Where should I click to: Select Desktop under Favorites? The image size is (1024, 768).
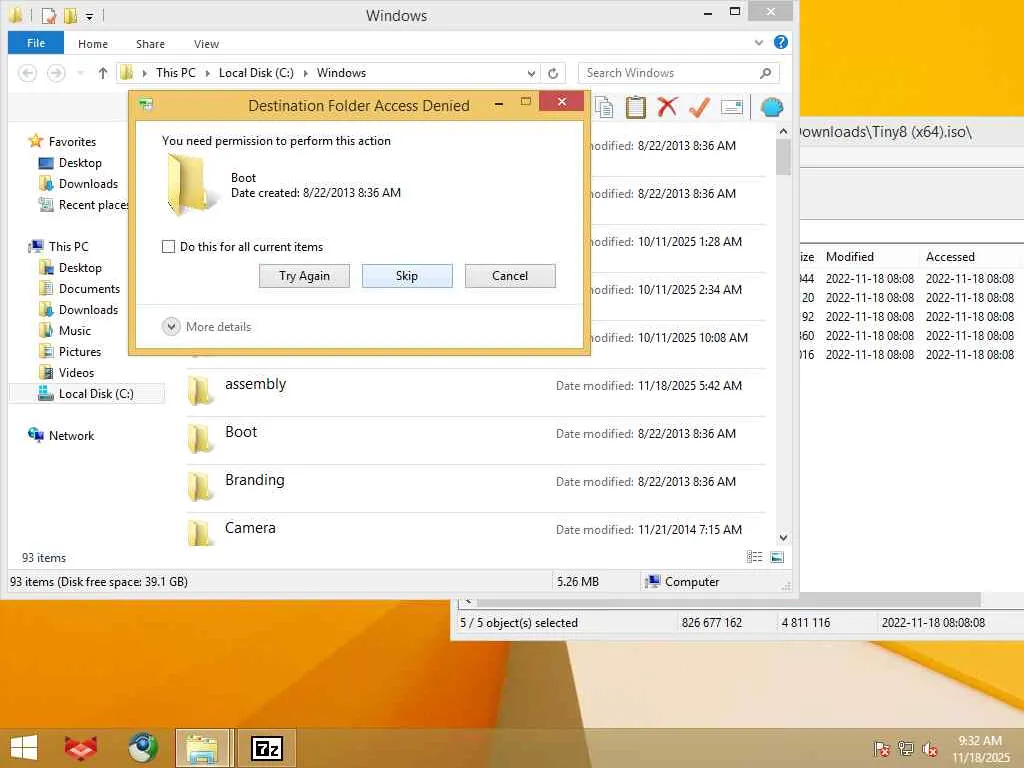[x=80, y=163]
